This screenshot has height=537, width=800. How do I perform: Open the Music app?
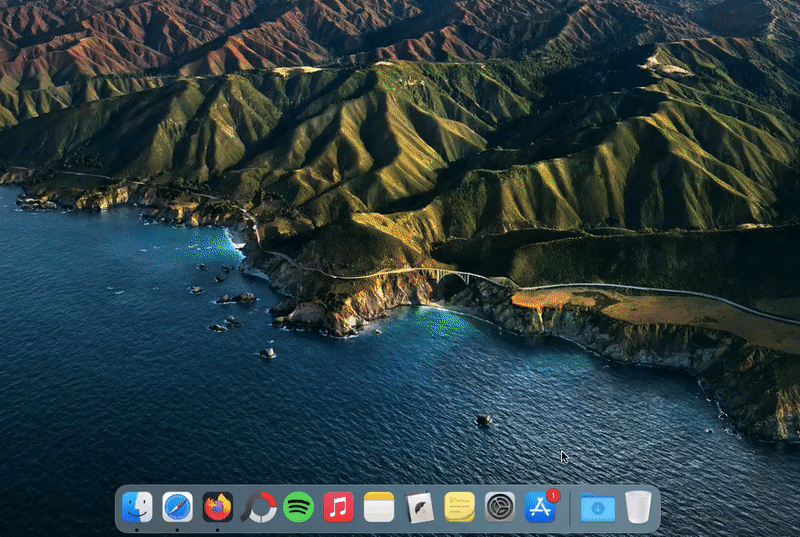tap(338, 507)
